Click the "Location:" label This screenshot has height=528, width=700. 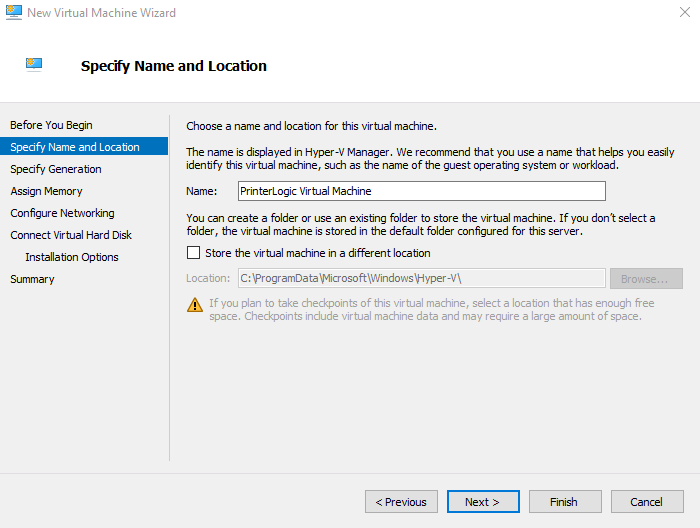[208, 279]
